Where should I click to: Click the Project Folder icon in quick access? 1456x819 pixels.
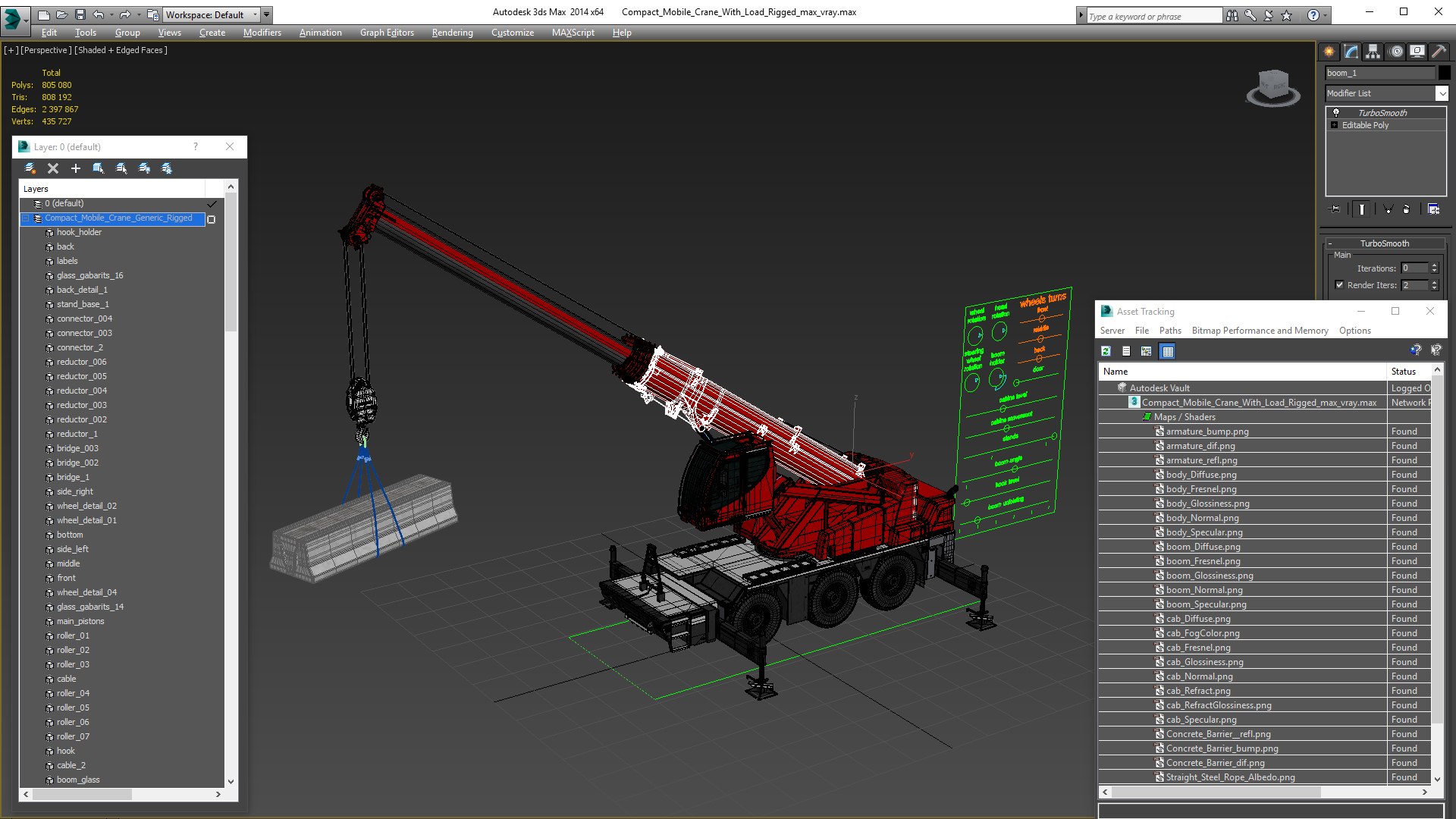pos(152,14)
